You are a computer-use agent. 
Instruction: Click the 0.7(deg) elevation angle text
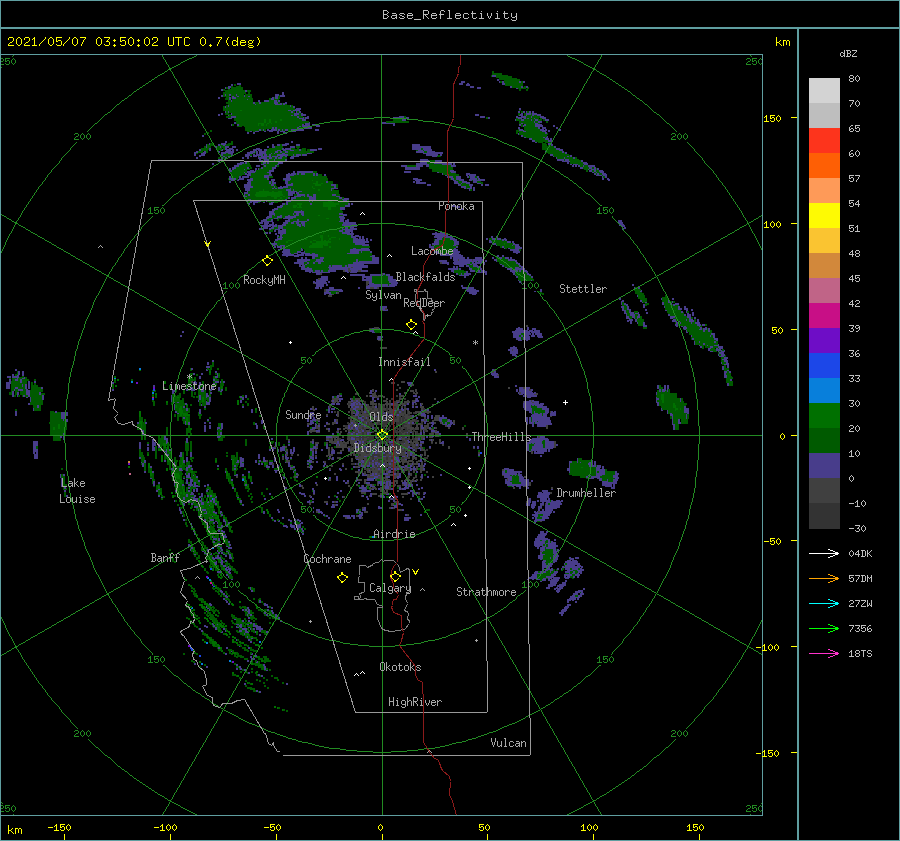[231, 41]
